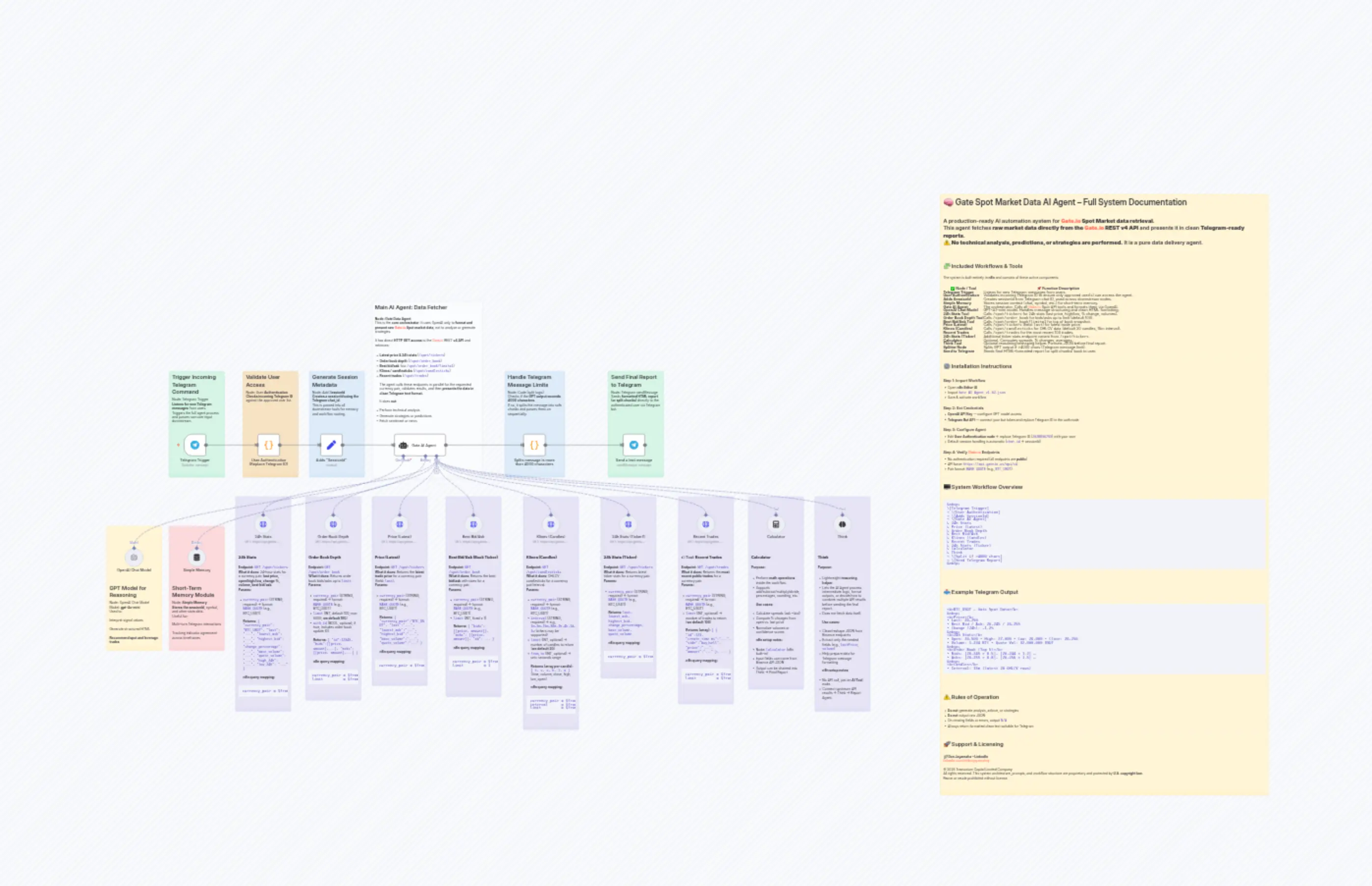Open the Calculator tool node
The image size is (1372, 886).
[776, 524]
